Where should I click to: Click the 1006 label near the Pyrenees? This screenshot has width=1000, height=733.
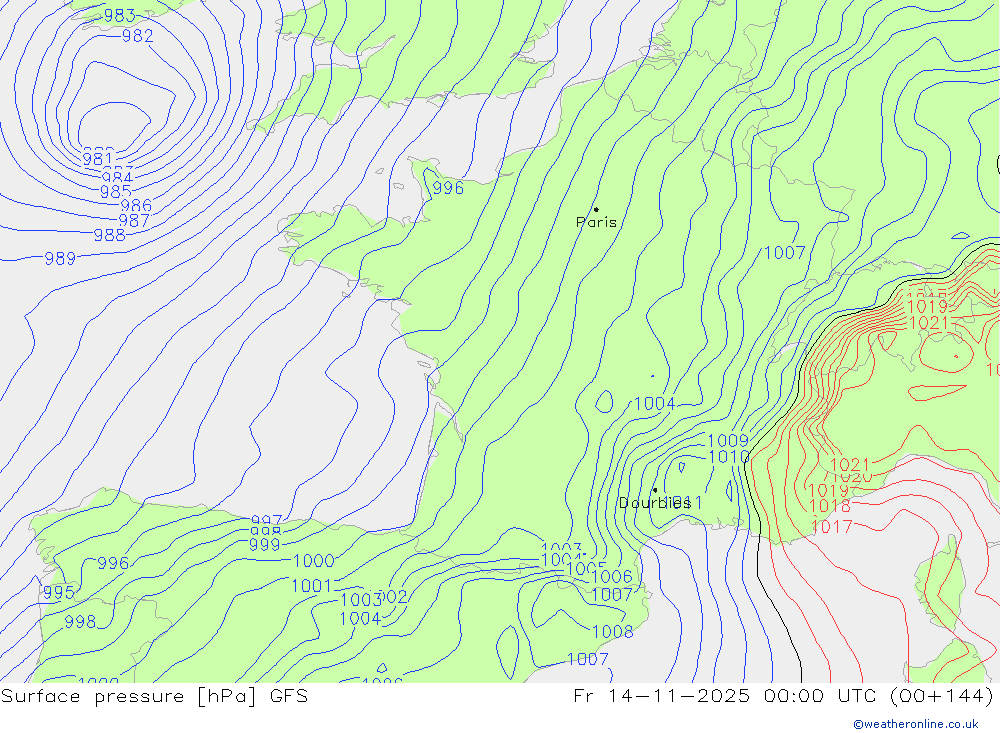point(612,577)
